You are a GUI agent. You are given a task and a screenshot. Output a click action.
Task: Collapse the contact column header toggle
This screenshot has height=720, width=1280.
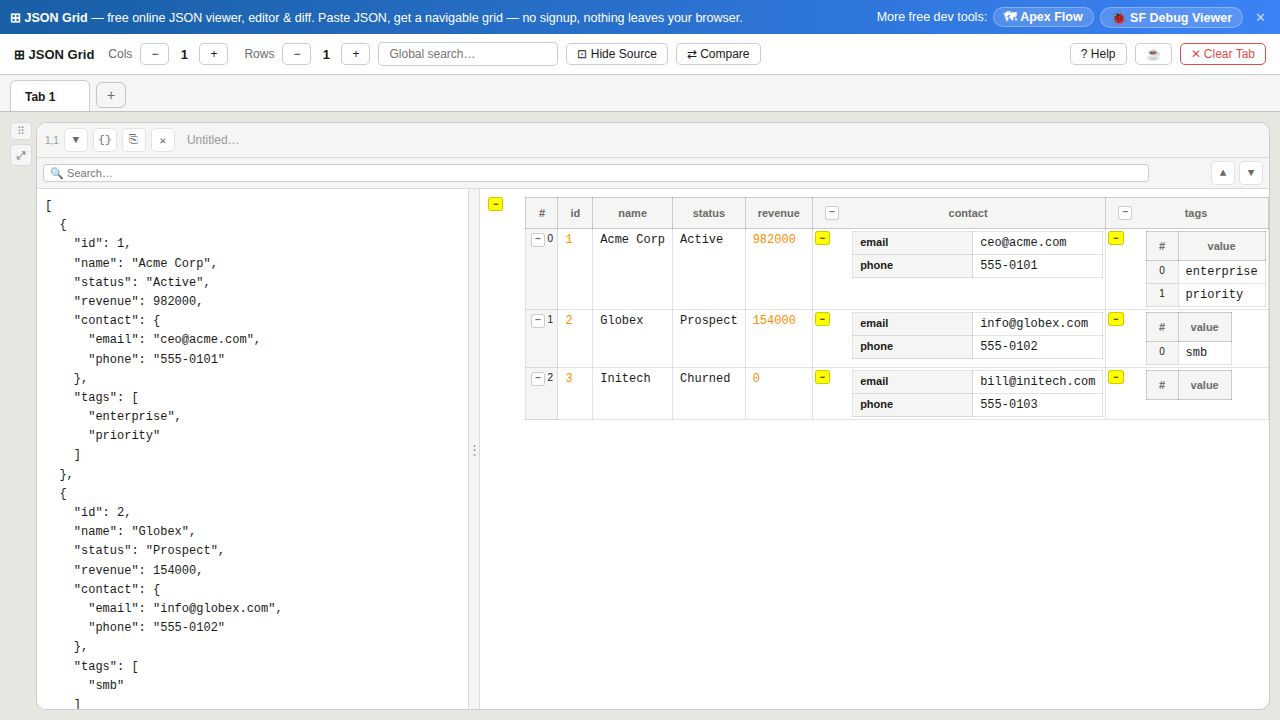pyautogui.click(x=832, y=212)
